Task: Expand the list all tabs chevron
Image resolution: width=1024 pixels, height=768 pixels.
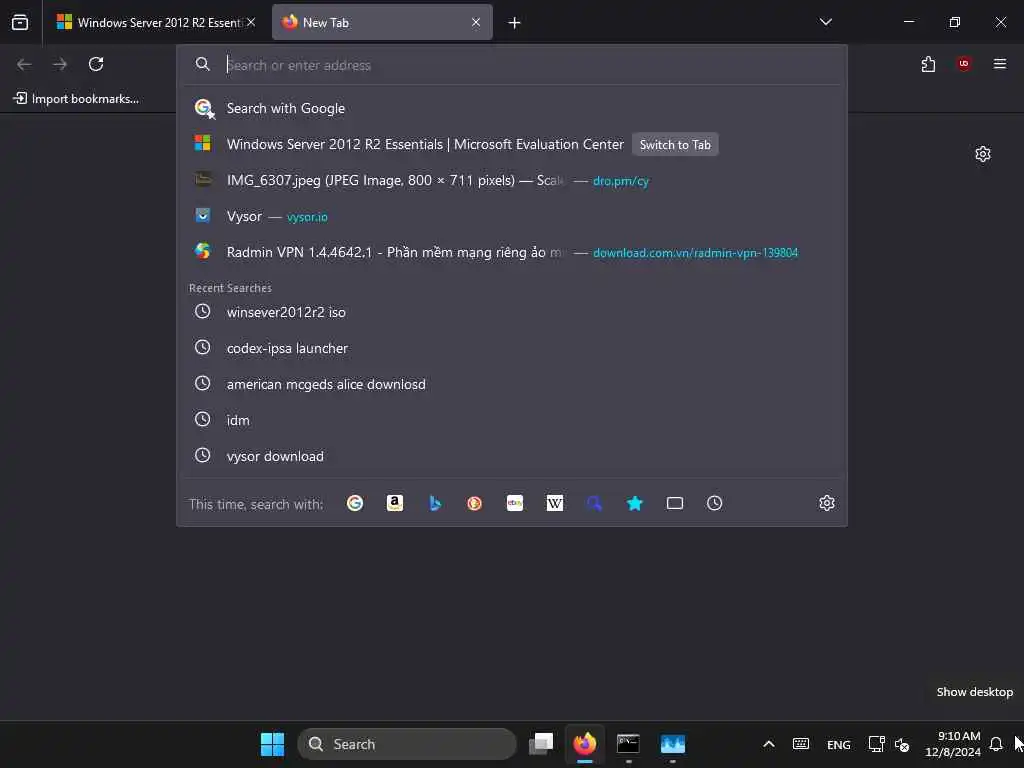Action: [825, 22]
